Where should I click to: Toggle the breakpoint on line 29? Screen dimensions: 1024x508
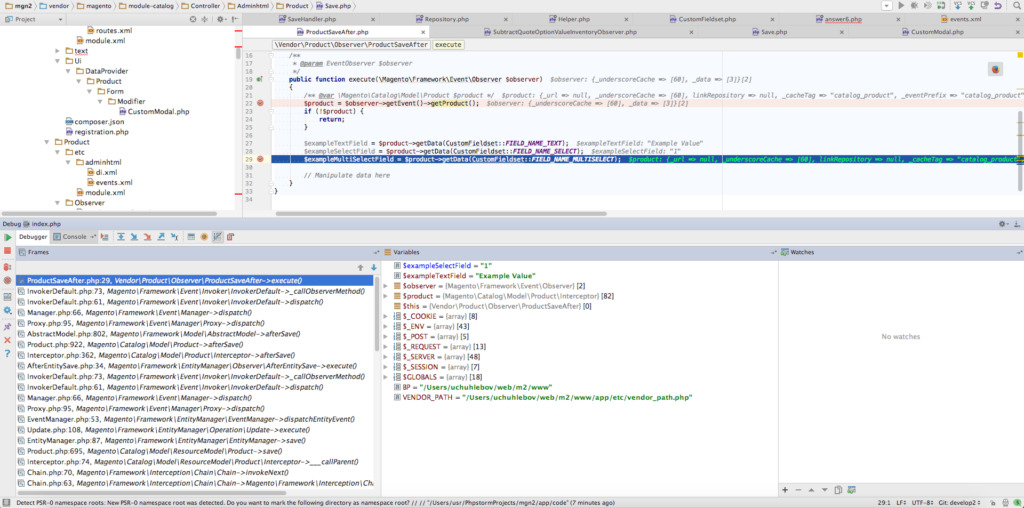[x=260, y=159]
